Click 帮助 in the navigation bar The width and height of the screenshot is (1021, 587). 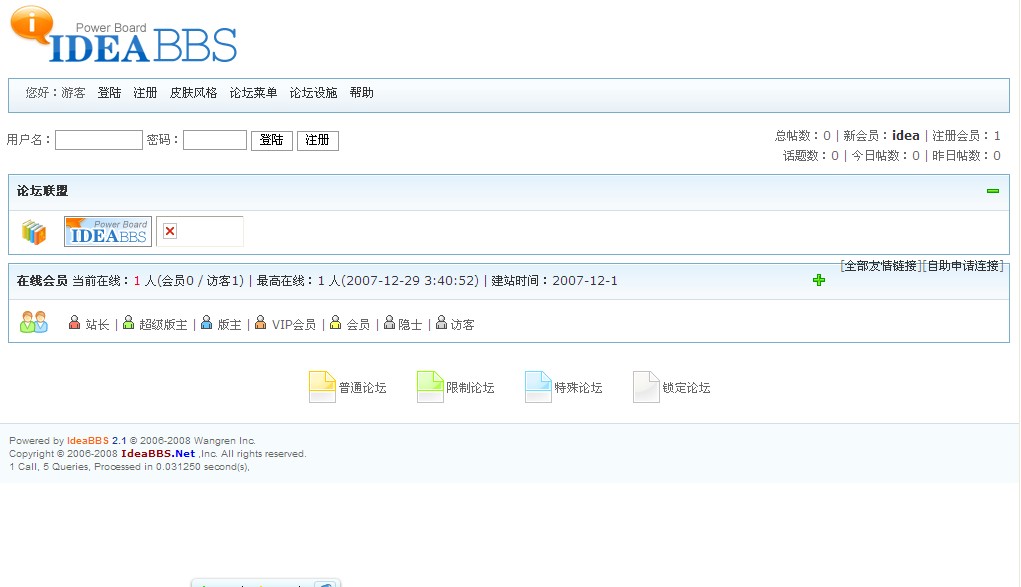tap(361, 93)
